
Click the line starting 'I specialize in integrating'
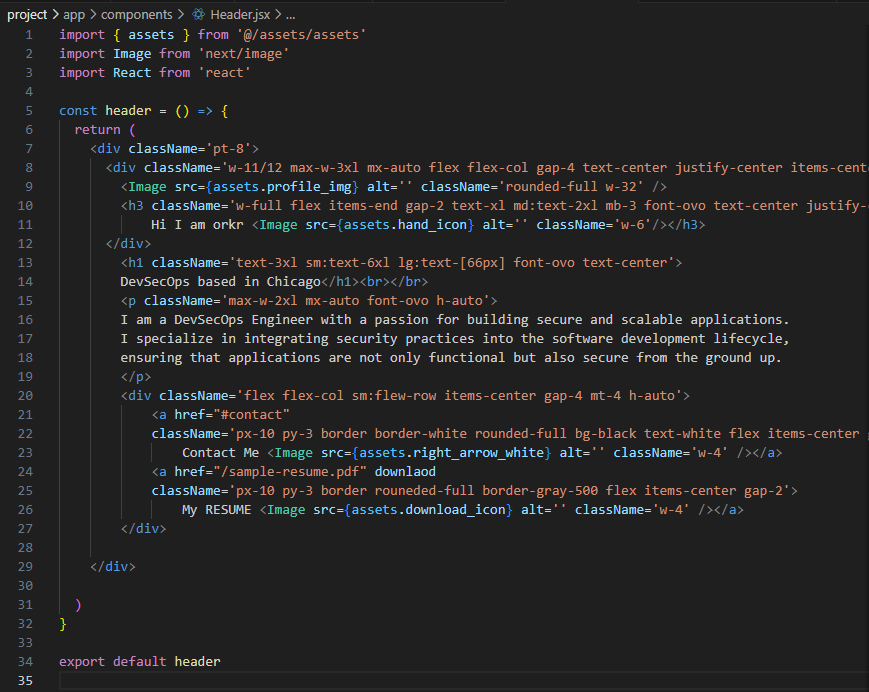pos(454,339)
